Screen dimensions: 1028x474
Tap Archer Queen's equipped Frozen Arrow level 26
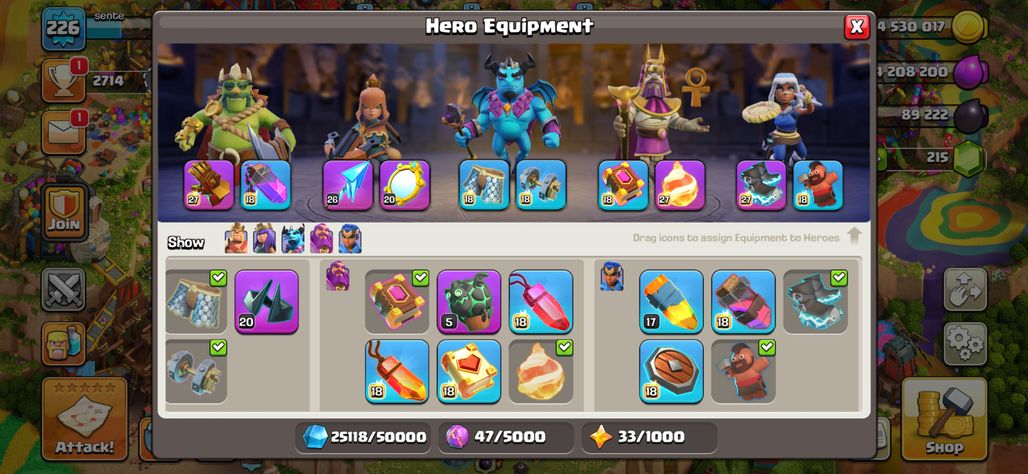347,185
